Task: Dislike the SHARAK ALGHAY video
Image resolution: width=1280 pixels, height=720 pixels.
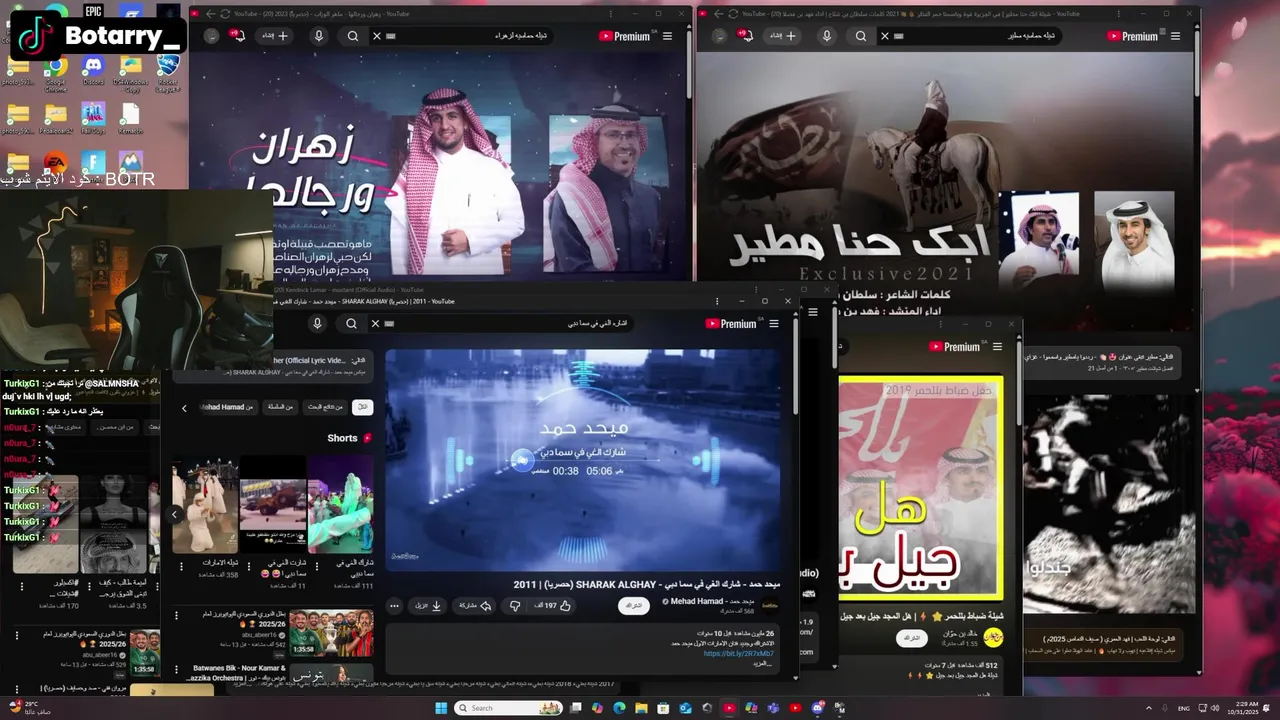Action: tap(515, 605)
